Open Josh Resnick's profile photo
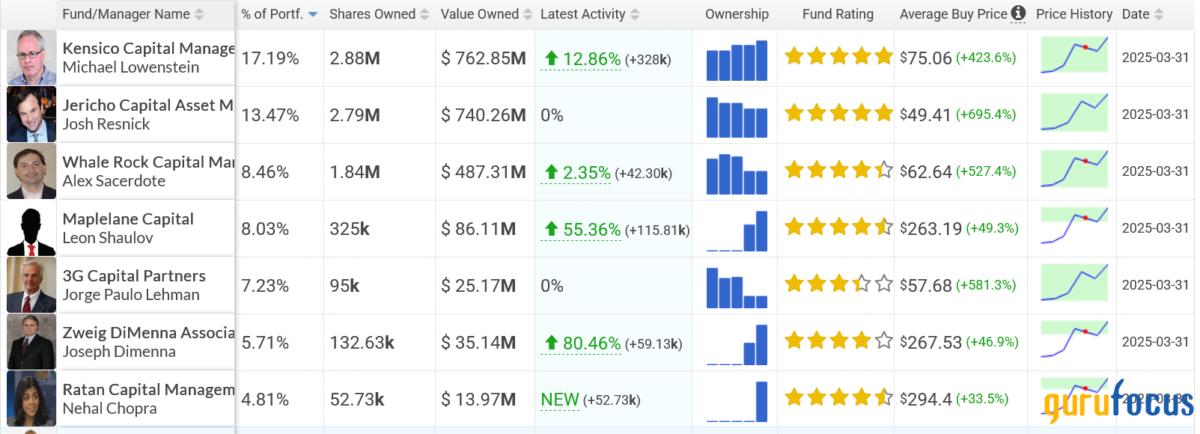1200x434 pixels. [32, 115]
